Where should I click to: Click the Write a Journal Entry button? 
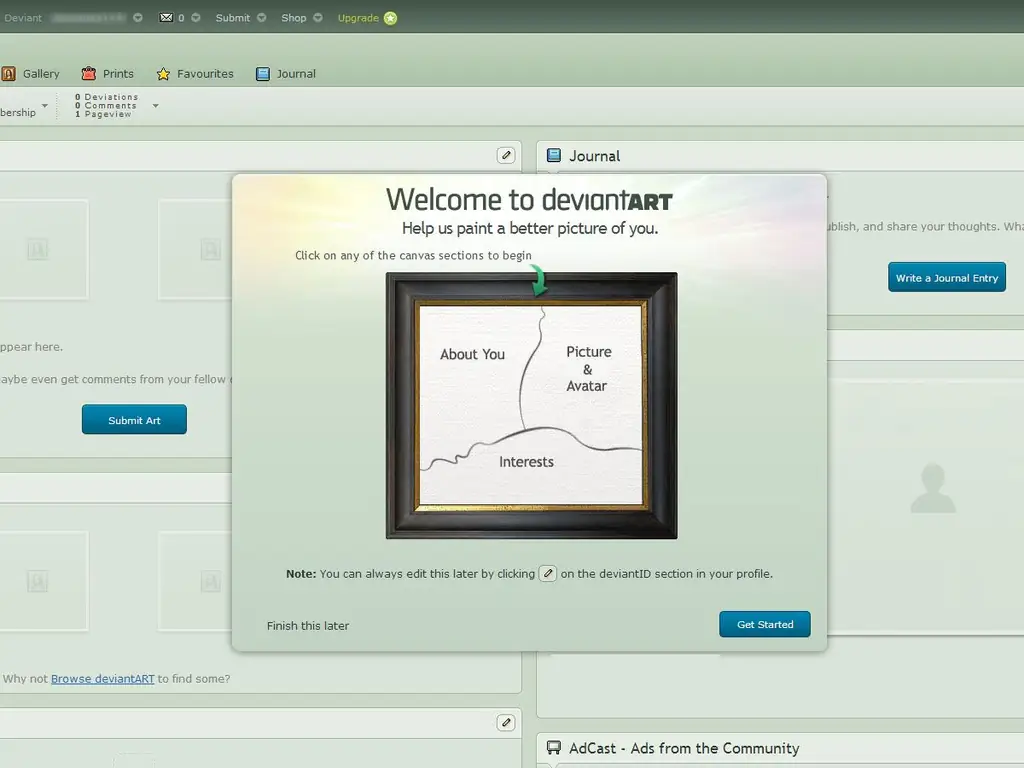click(947, 278)
